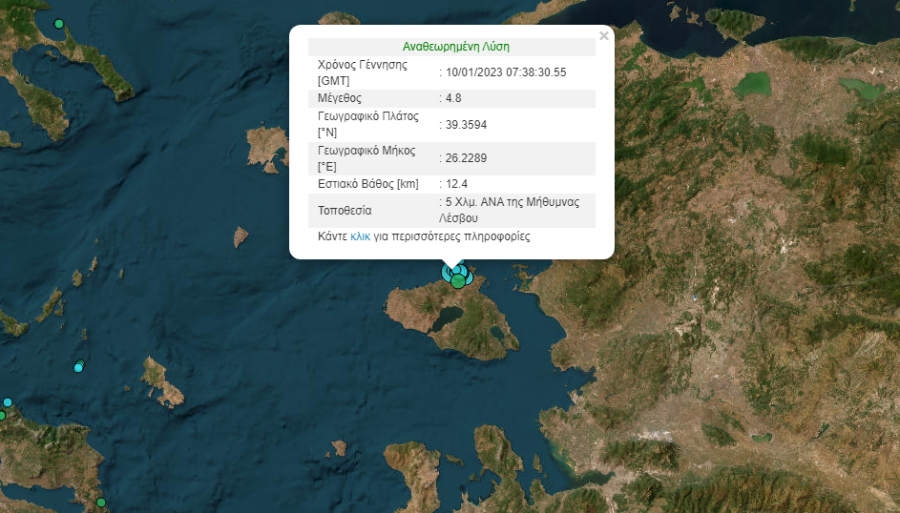
Task: Select the green marker at southeastern Evia tip
Action: click(x=101, y=503)
